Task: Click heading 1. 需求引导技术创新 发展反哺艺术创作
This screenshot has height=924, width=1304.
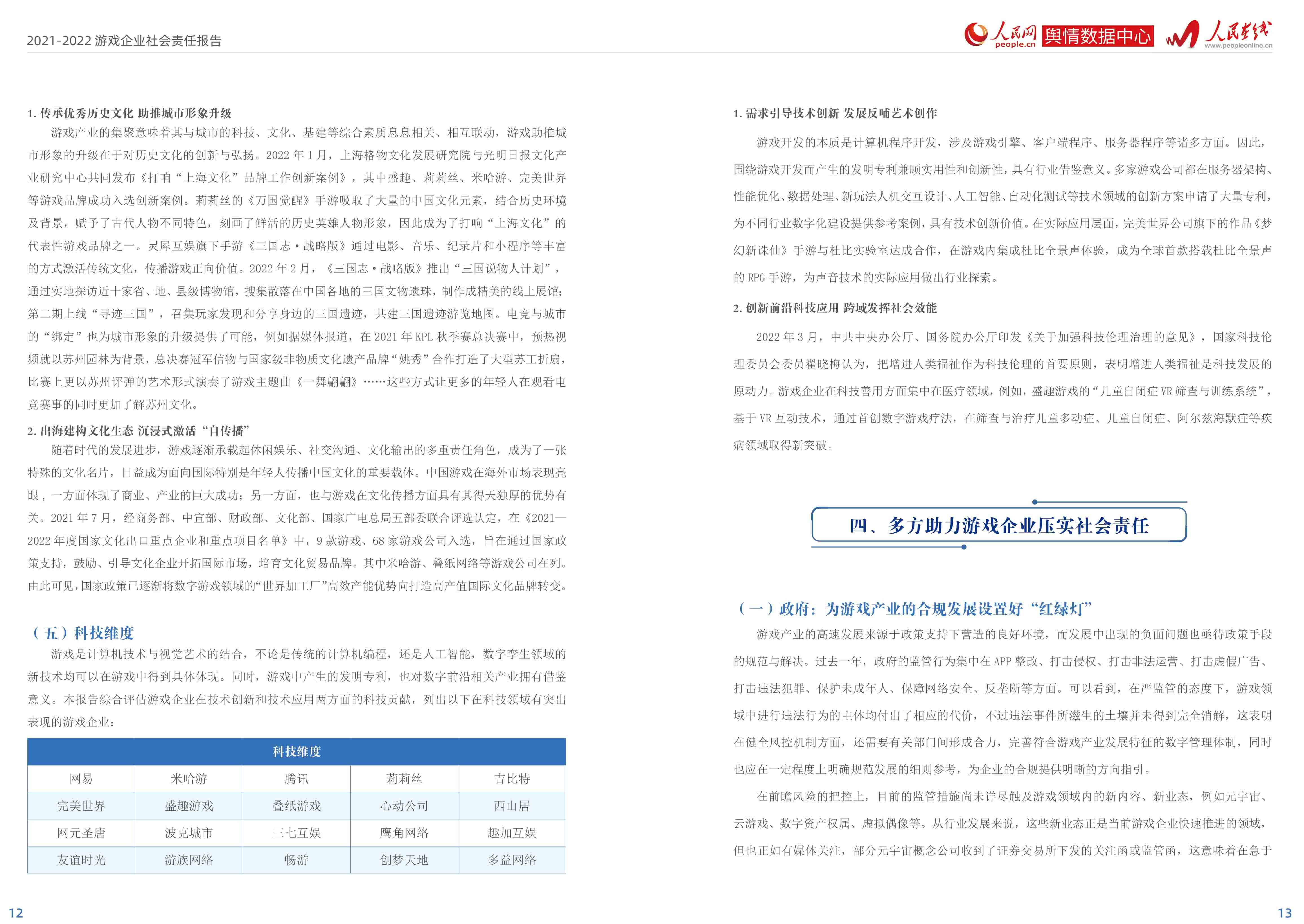Action: [835, 113]
